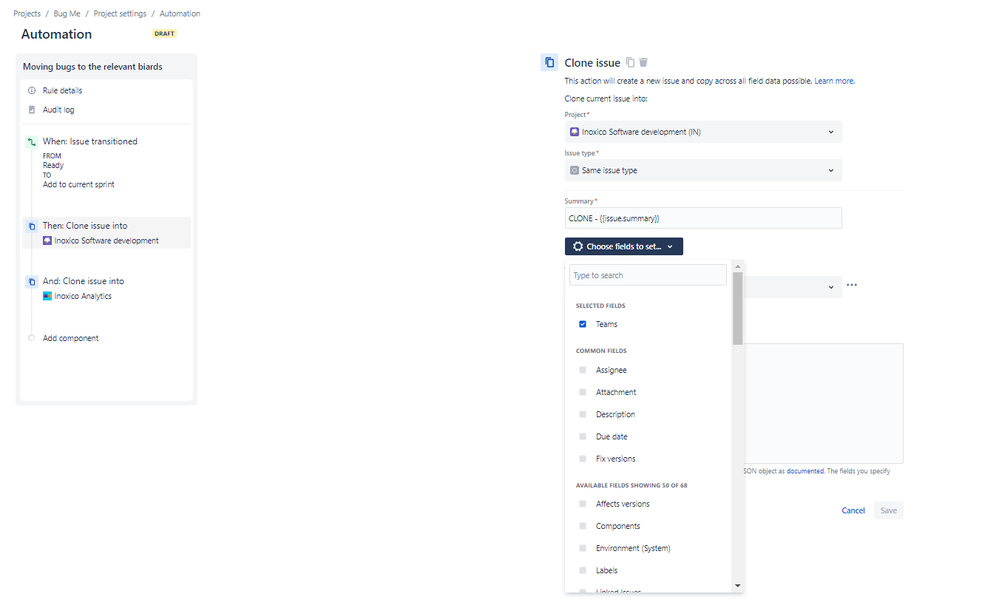This screenshot has width=999, height=603.
Task: Open the Learn more link
Action: click(834, 81)
